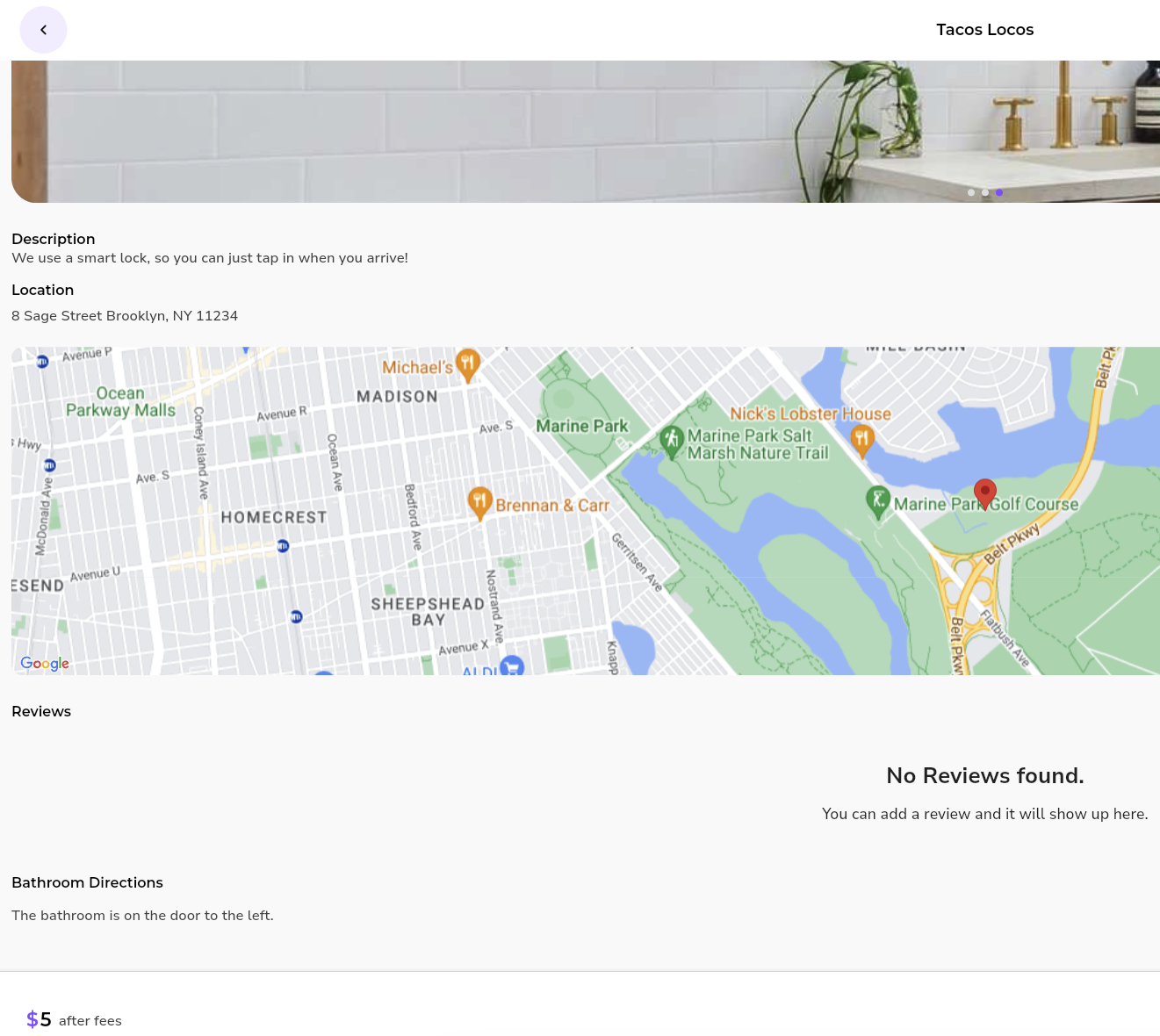This screenshot has width=1160, height=1036.
Task: Click the subway station icon on McDonald Ave
Action: (49, 465)
